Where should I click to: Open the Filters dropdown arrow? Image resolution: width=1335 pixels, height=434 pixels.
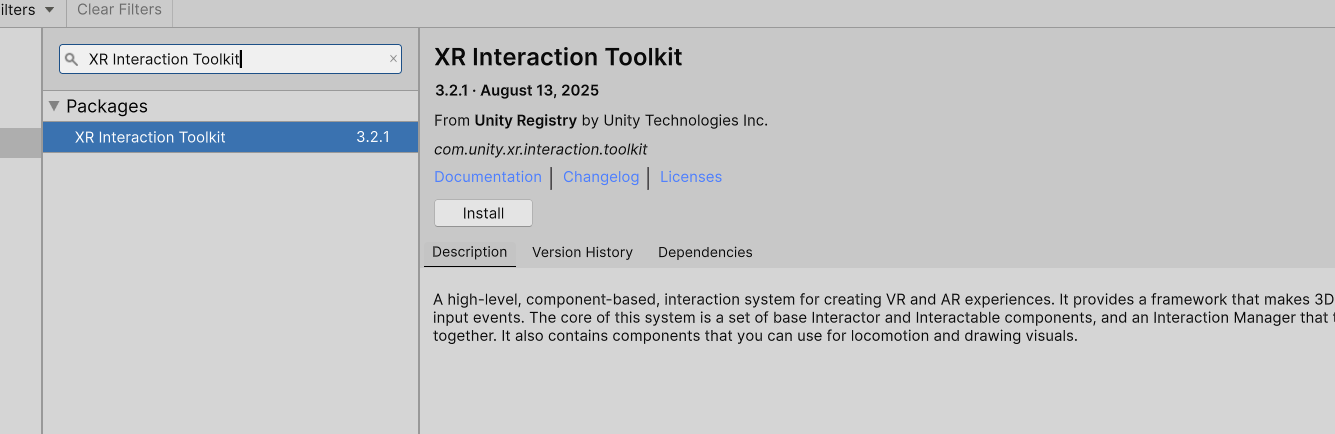(x=49, y=10)
